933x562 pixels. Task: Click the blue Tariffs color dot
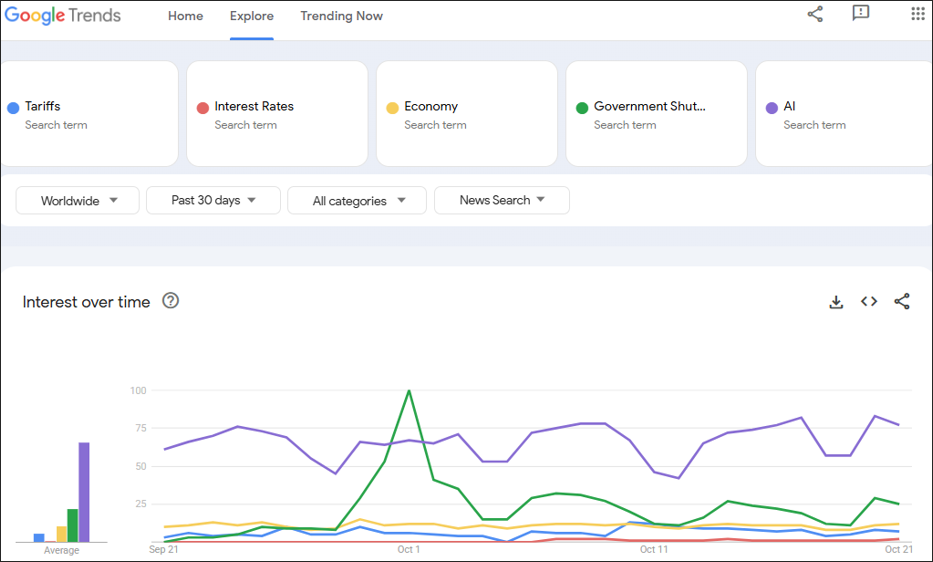(13, 108)
